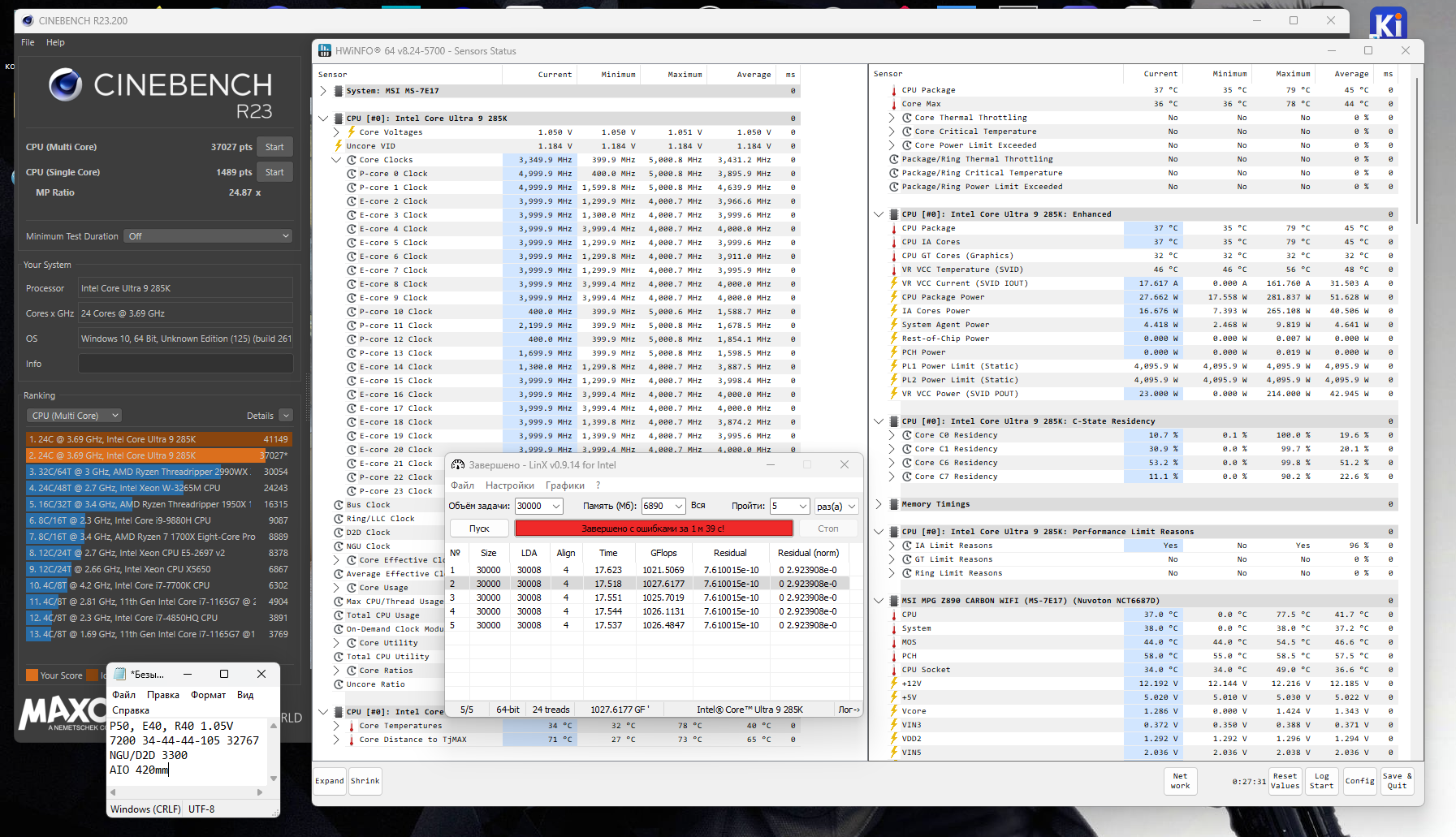The image size is (1456, 837).
Task: Click the LinX gauge icon in its title bar
Action: tap(458, 464)
